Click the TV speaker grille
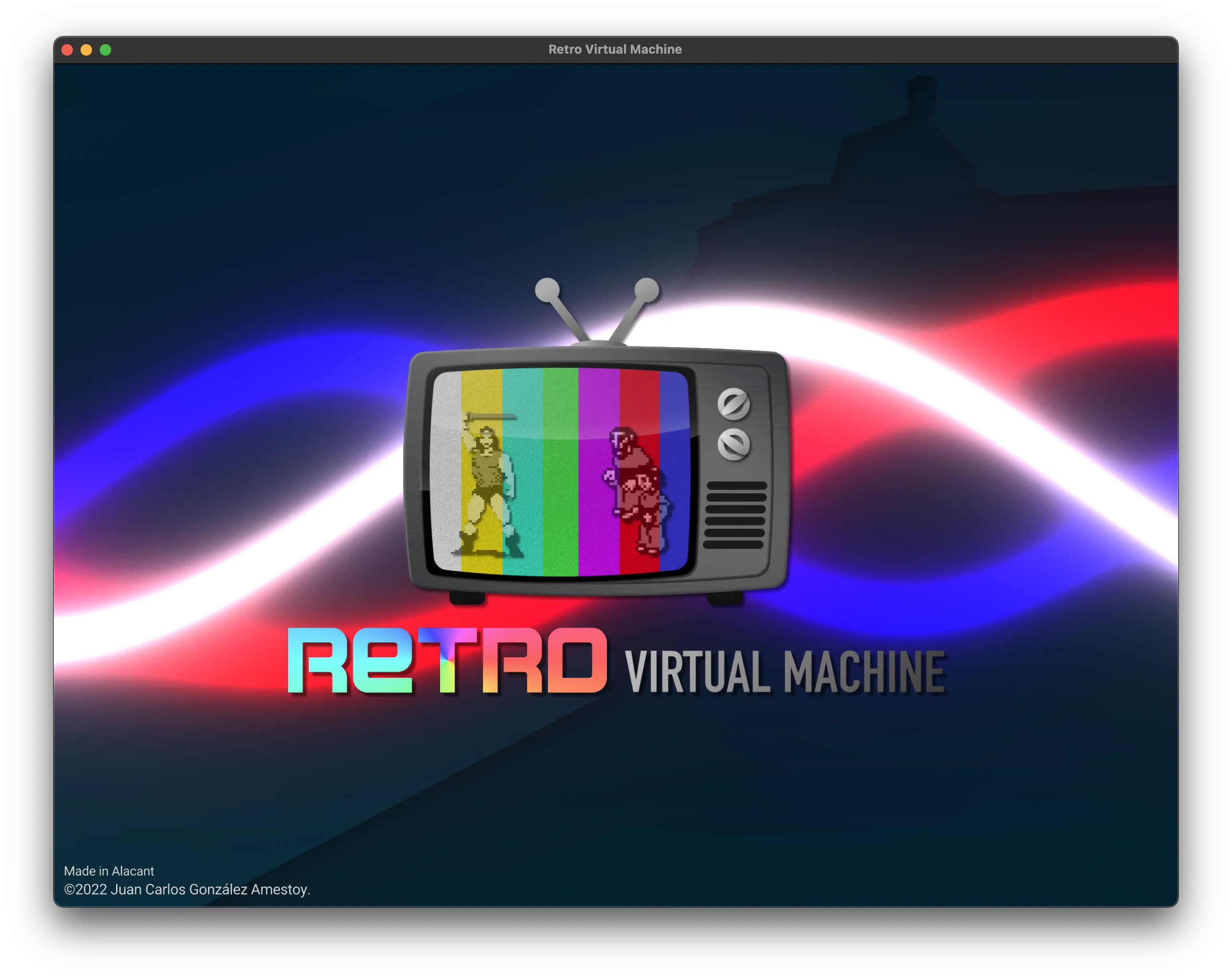This screenshot has height=978, width=1232. (735, 515)
